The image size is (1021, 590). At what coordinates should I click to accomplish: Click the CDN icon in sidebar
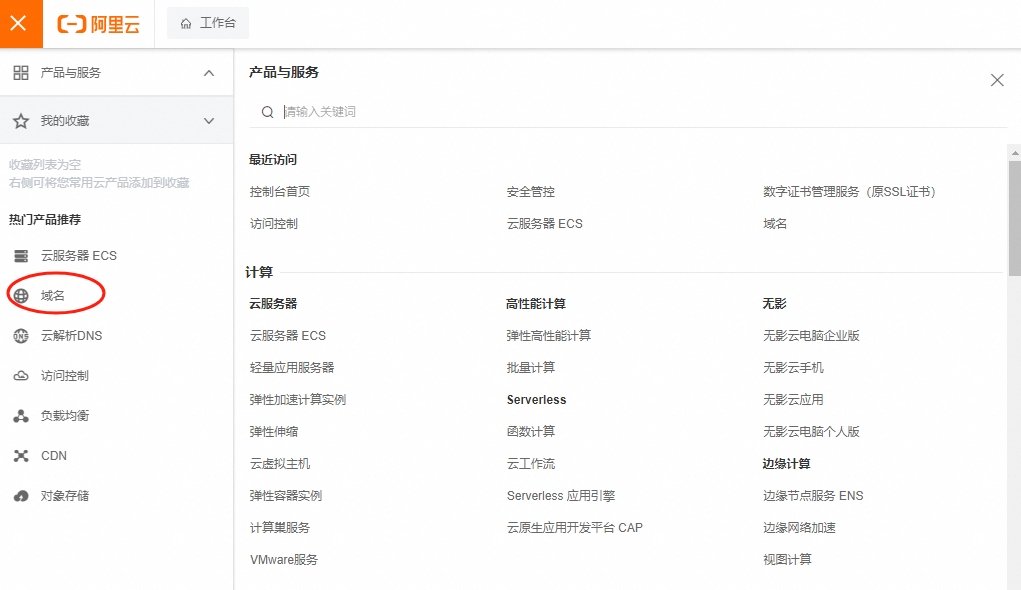[x=21, y=456]
